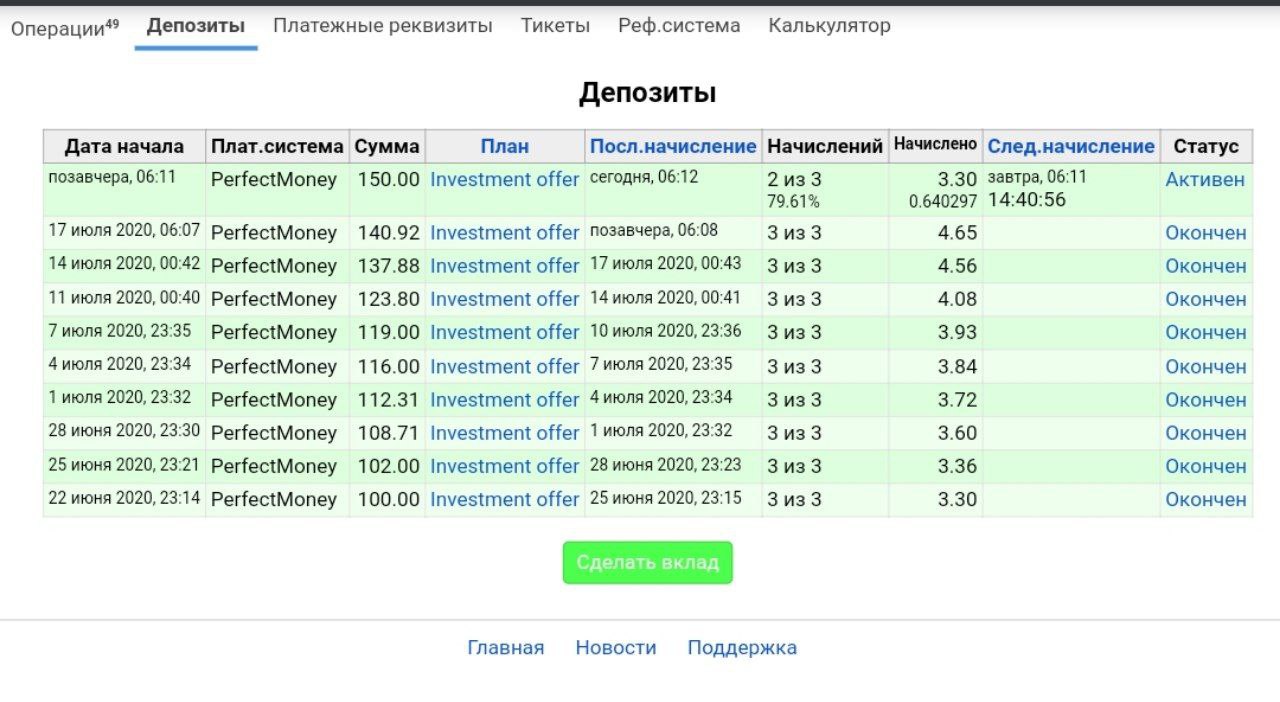1280x702 pixels.
Task: Open the Тикеты tab
Action: (x=555, y=26)
